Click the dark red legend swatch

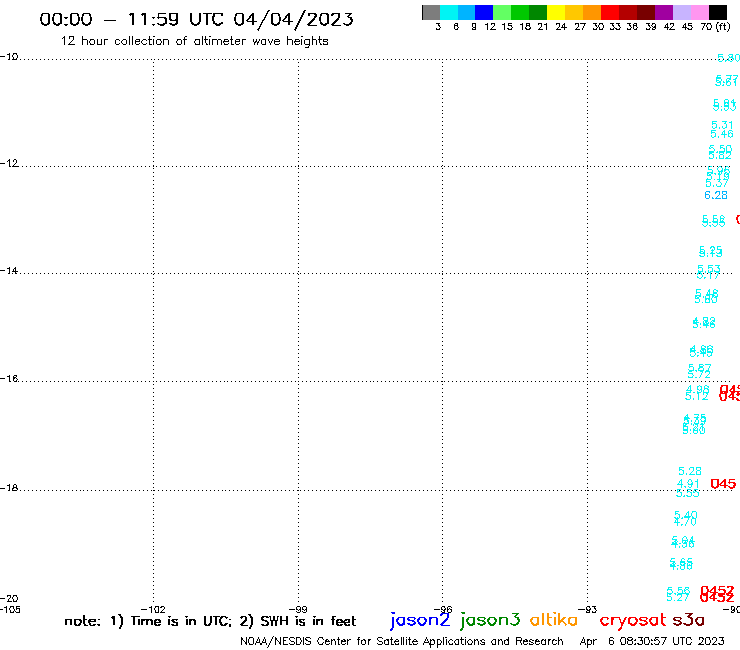pyautogui.click(x=628, y=12)
